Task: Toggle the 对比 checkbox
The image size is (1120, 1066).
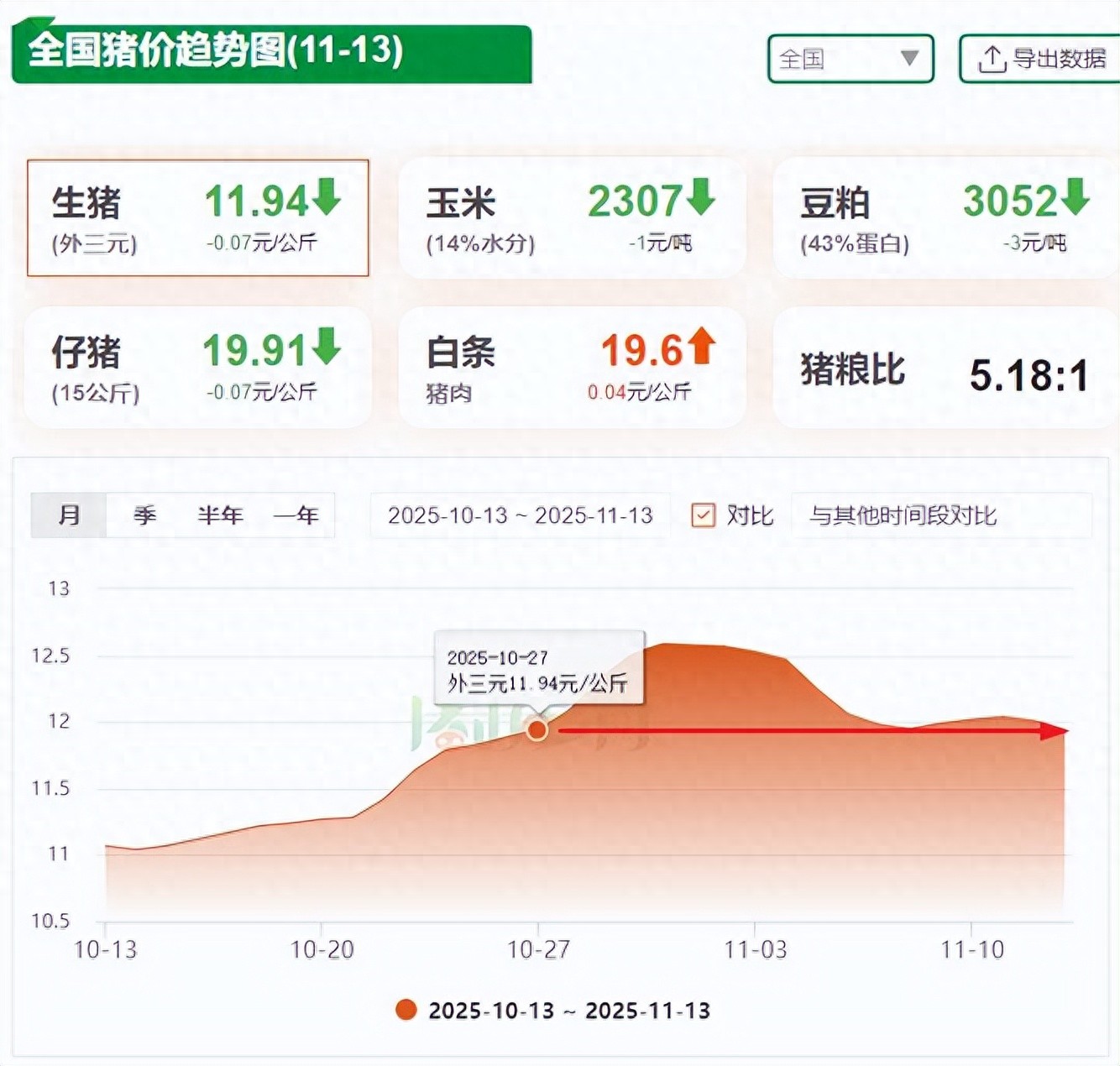Action: 703,515
